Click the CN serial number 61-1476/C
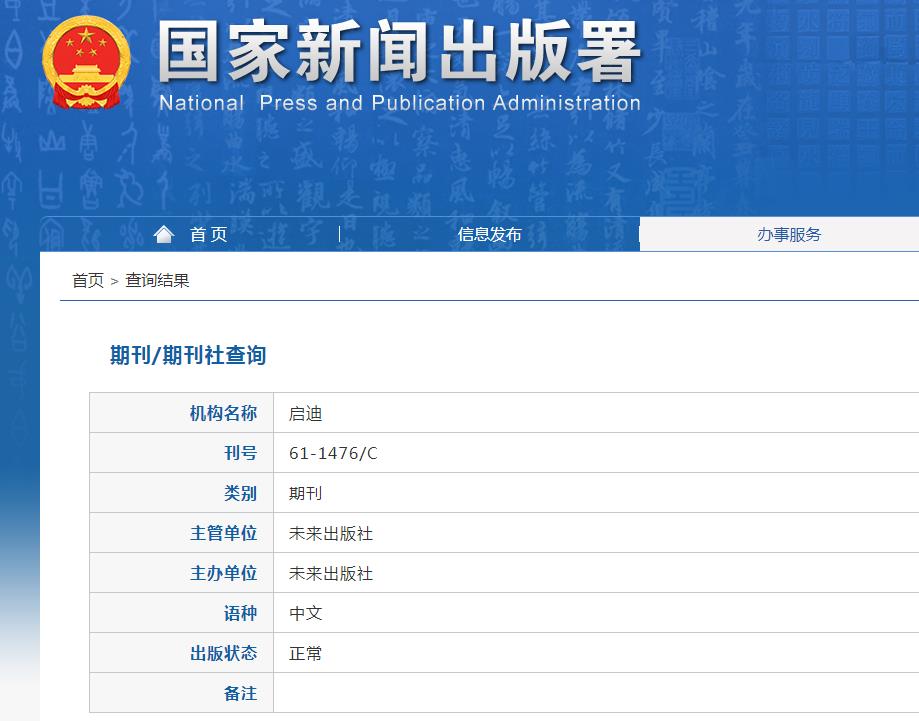The height and width of the screenshot is (721, 919). point(331,452)
